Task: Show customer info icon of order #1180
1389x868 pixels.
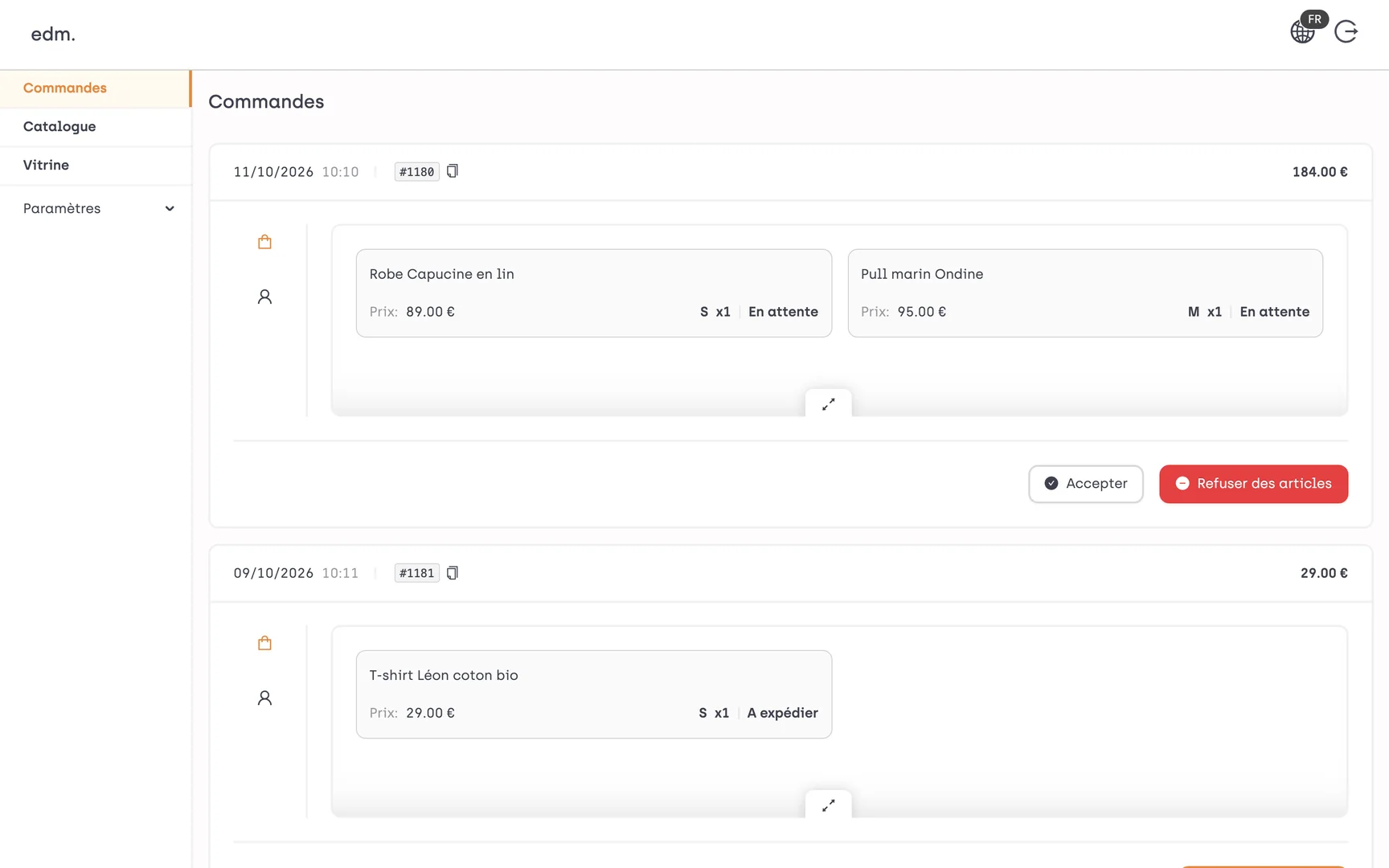Action: [264, 297]
